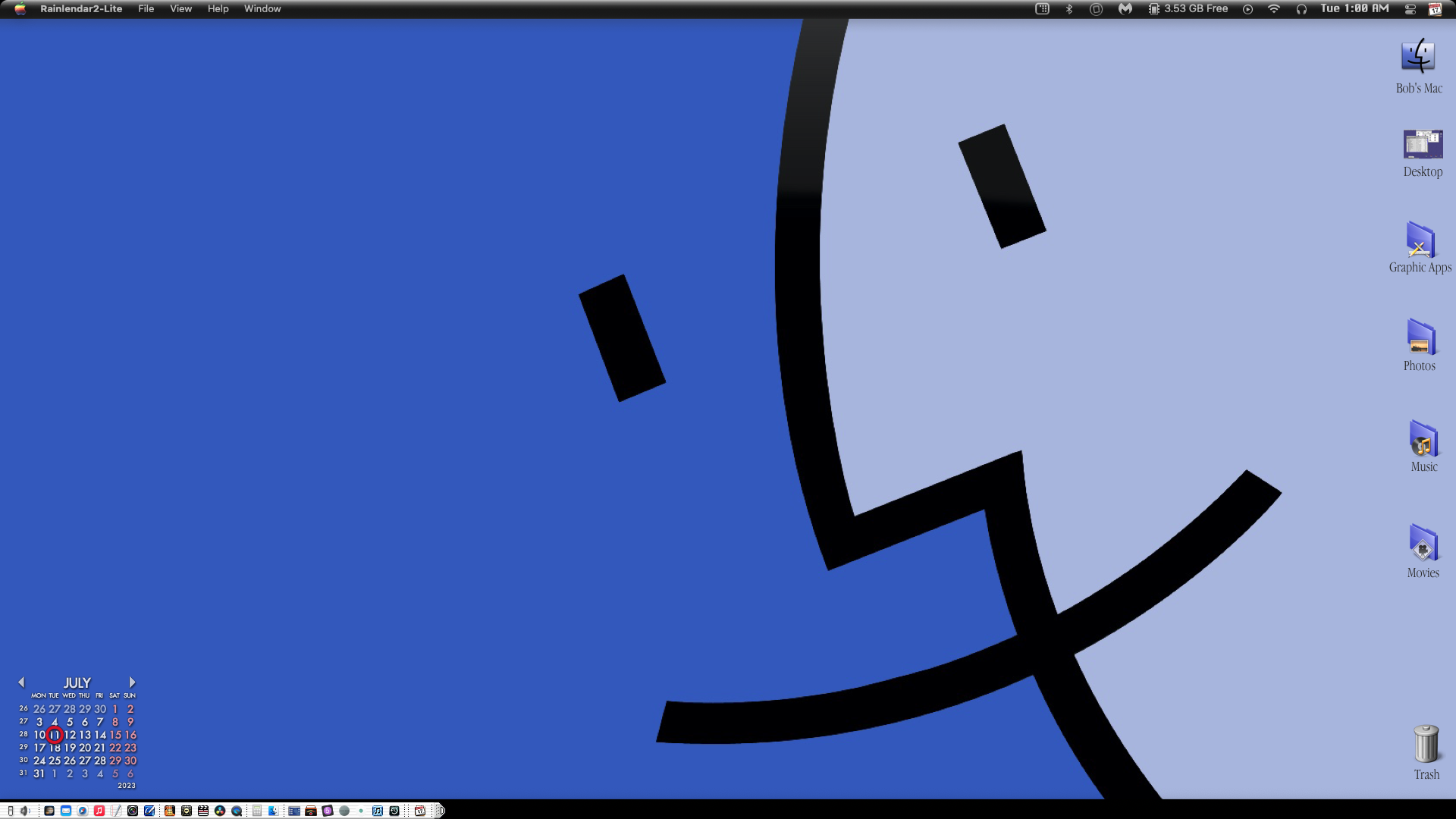Collapse the control strip end tab
This screenshot has height=819, width=1456.
[441, 811]
